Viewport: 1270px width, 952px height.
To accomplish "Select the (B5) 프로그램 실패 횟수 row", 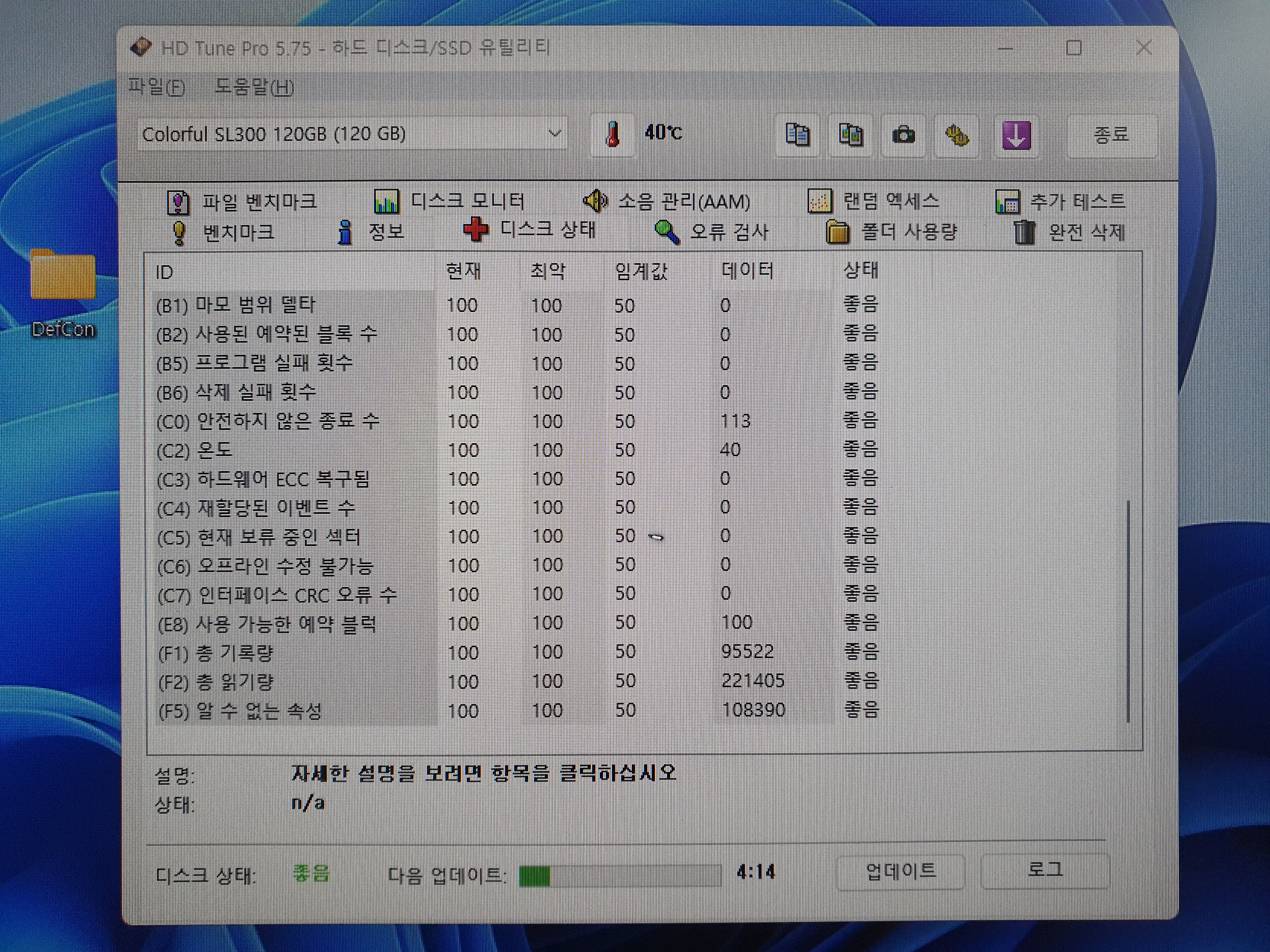I will pyautogui.click(x=517, y=363).
